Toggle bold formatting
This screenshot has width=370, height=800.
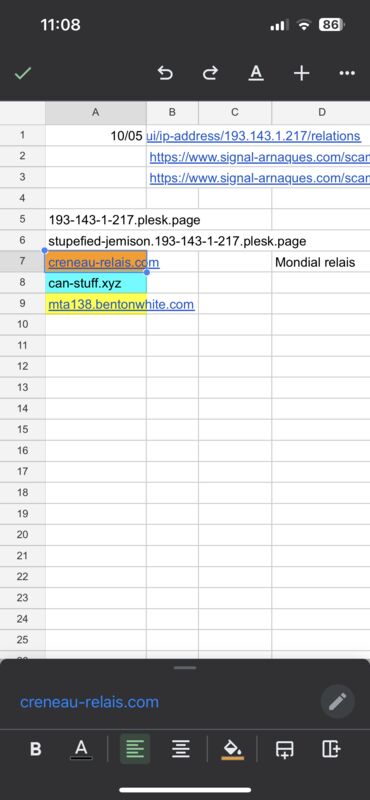pos(36,749)
